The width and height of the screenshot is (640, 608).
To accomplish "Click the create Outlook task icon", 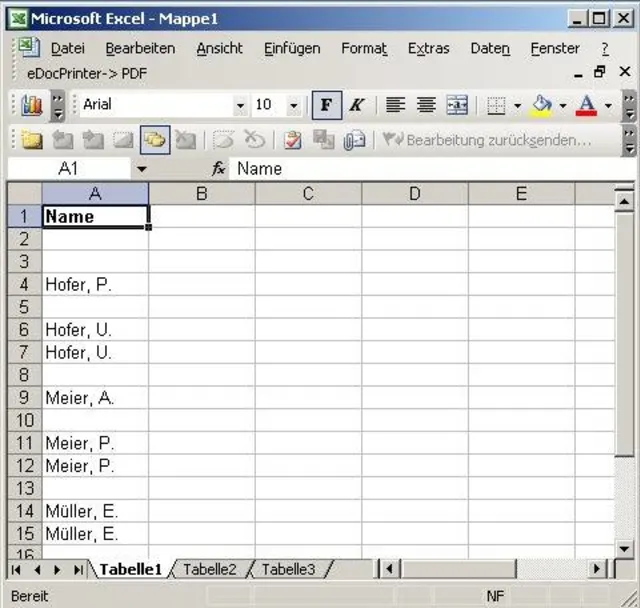I will point(292,140).
